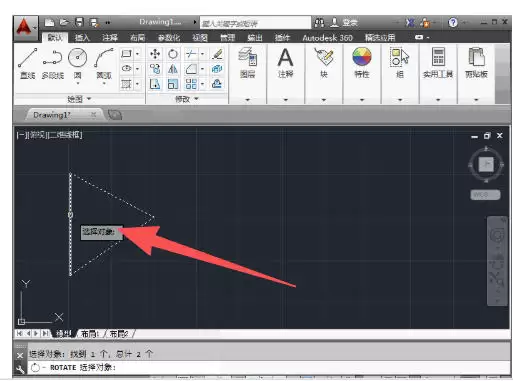
Task: Click the Scale tool icon
Action: pyautogui.click(x=173, y=84)
